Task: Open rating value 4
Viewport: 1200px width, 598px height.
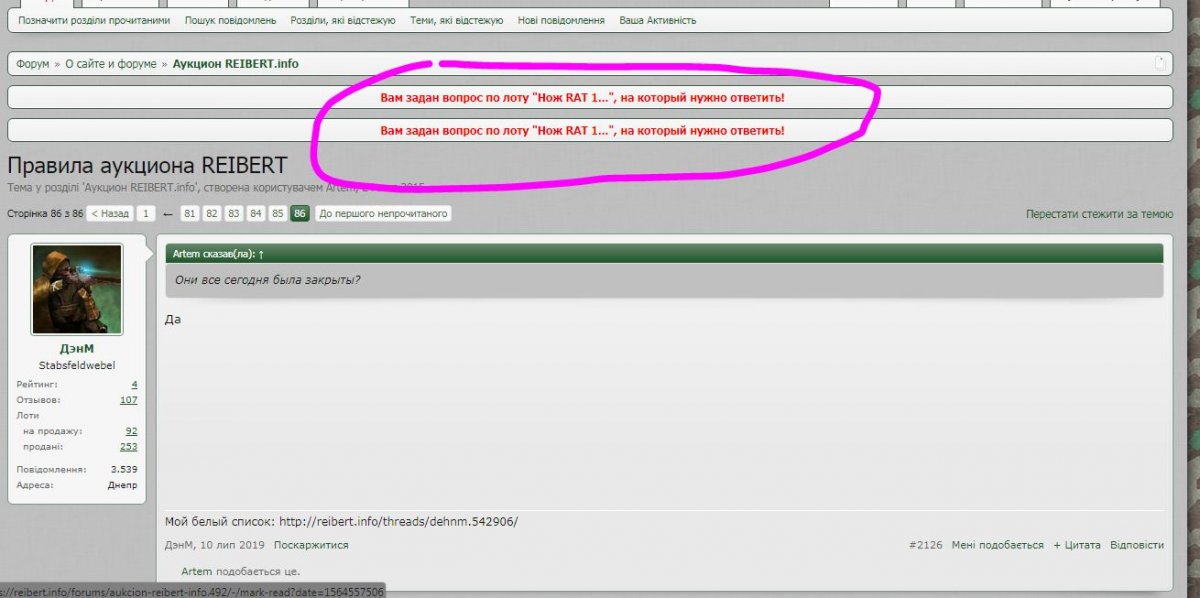Action: pos(134,384)
